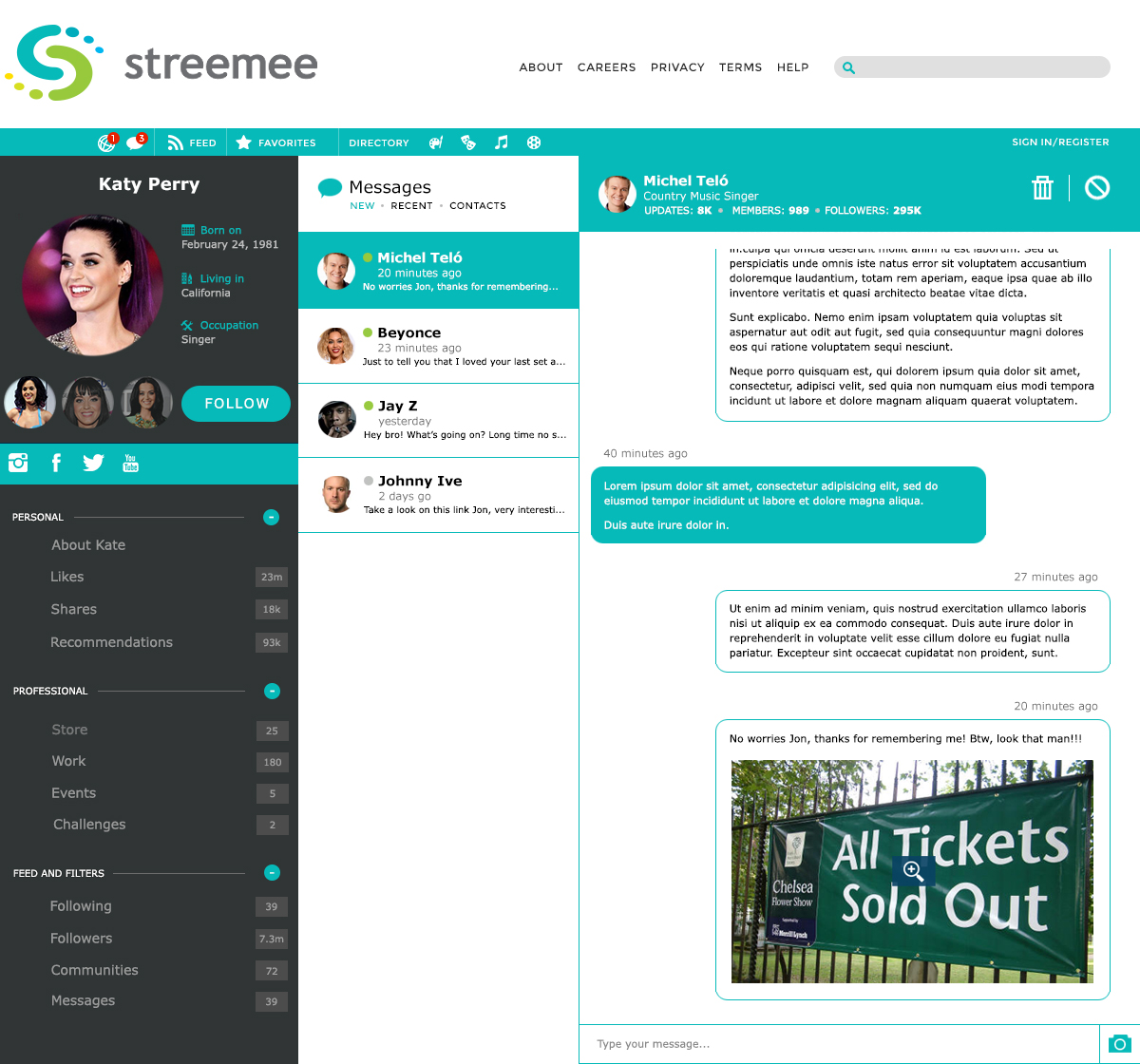This screenshot has height=1064, width=1140.
Task: Click Michel Teló's avatar in chat header
Action: pos(617,193)
